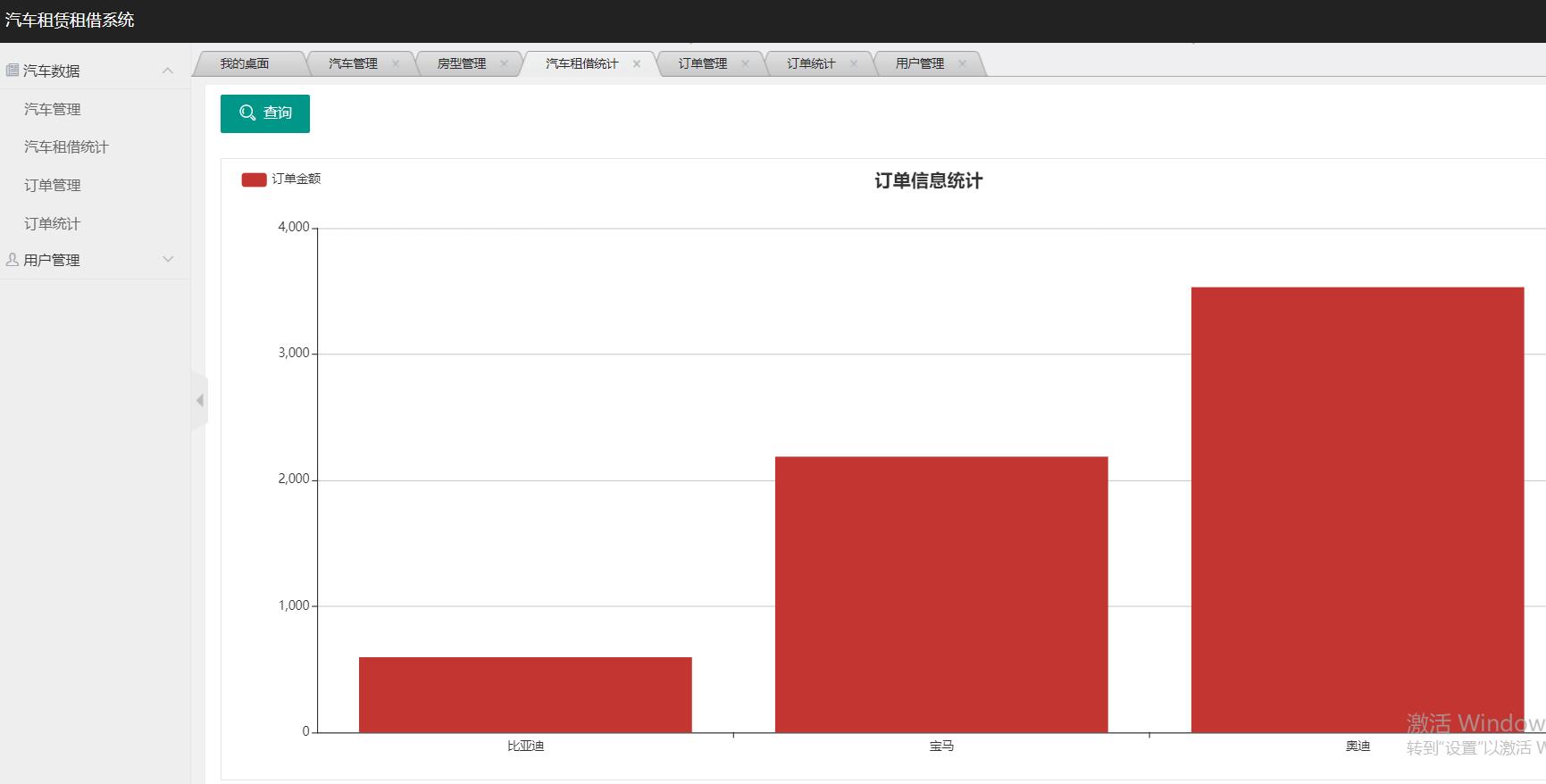Click the 用户管理 person icon in sidebar
This screenshot has width=1546, height=784.
(13, 260)
